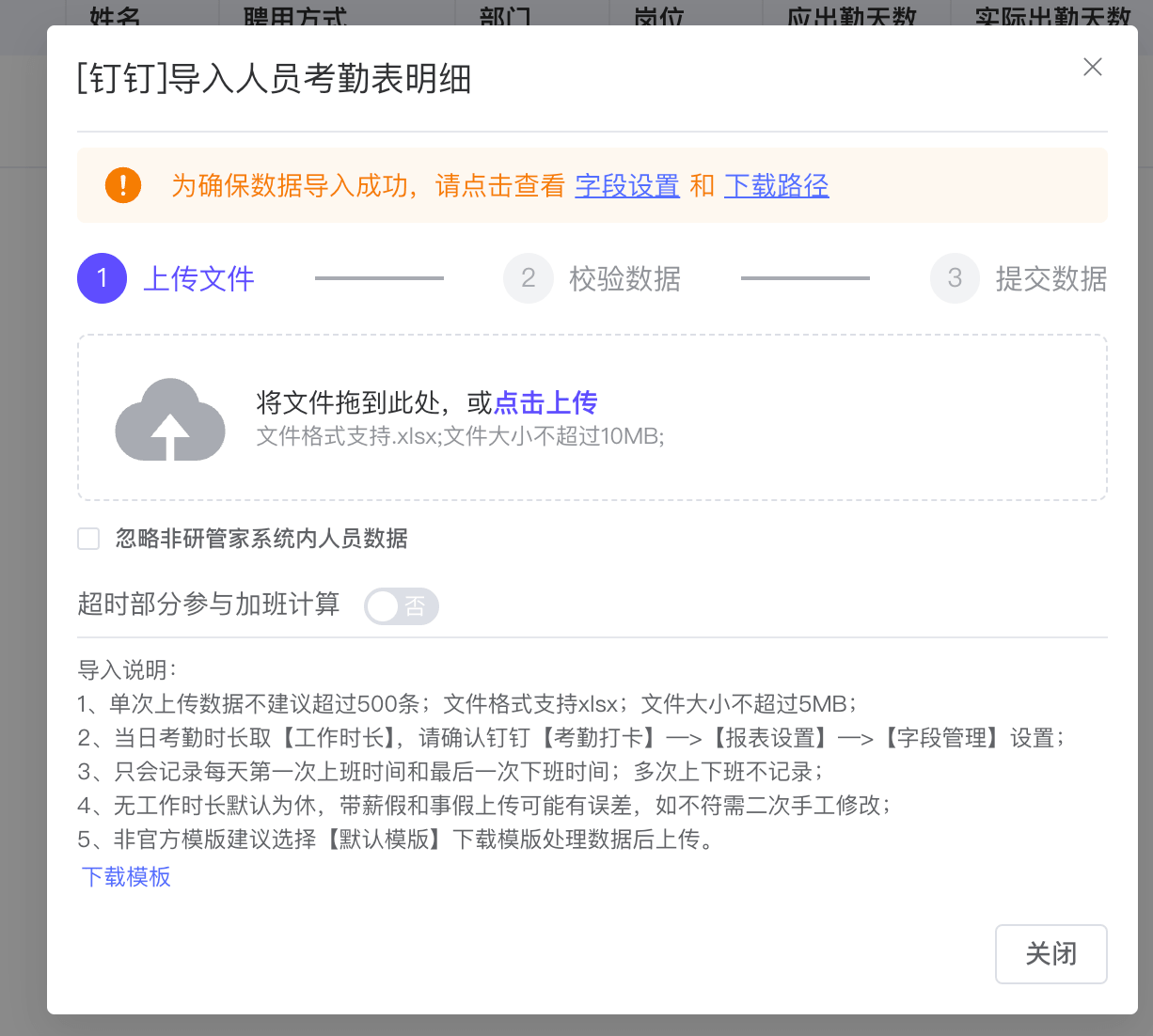Select the step 2 numbered circle
This screenshot has height=1036, width=1153.
click(x=529, y=278)
